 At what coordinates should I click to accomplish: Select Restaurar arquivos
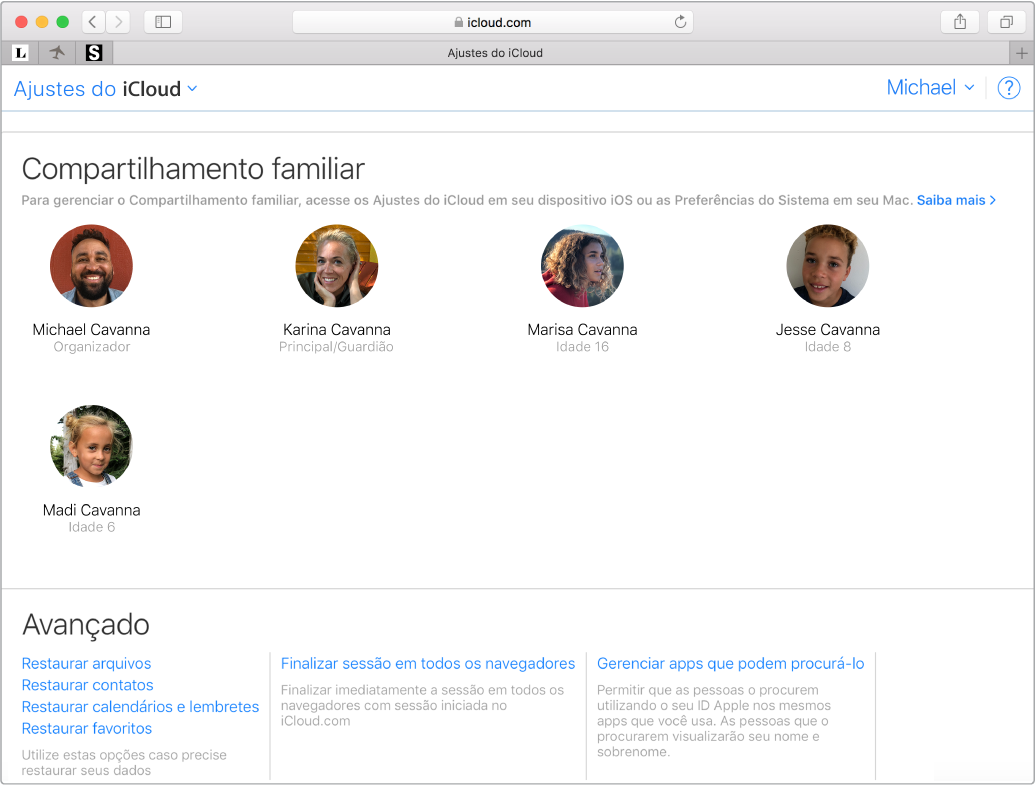(x=86, y=663)
